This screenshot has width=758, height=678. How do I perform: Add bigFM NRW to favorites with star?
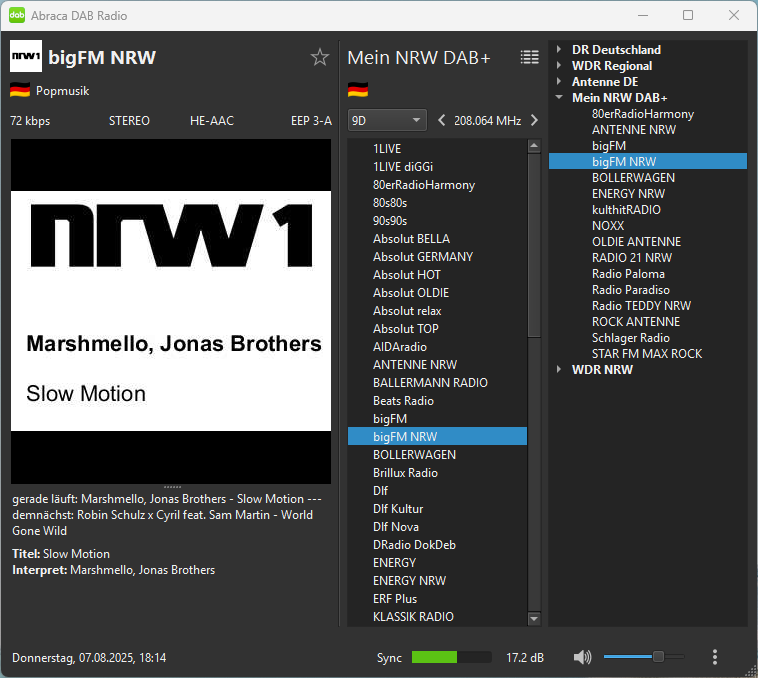320,57
